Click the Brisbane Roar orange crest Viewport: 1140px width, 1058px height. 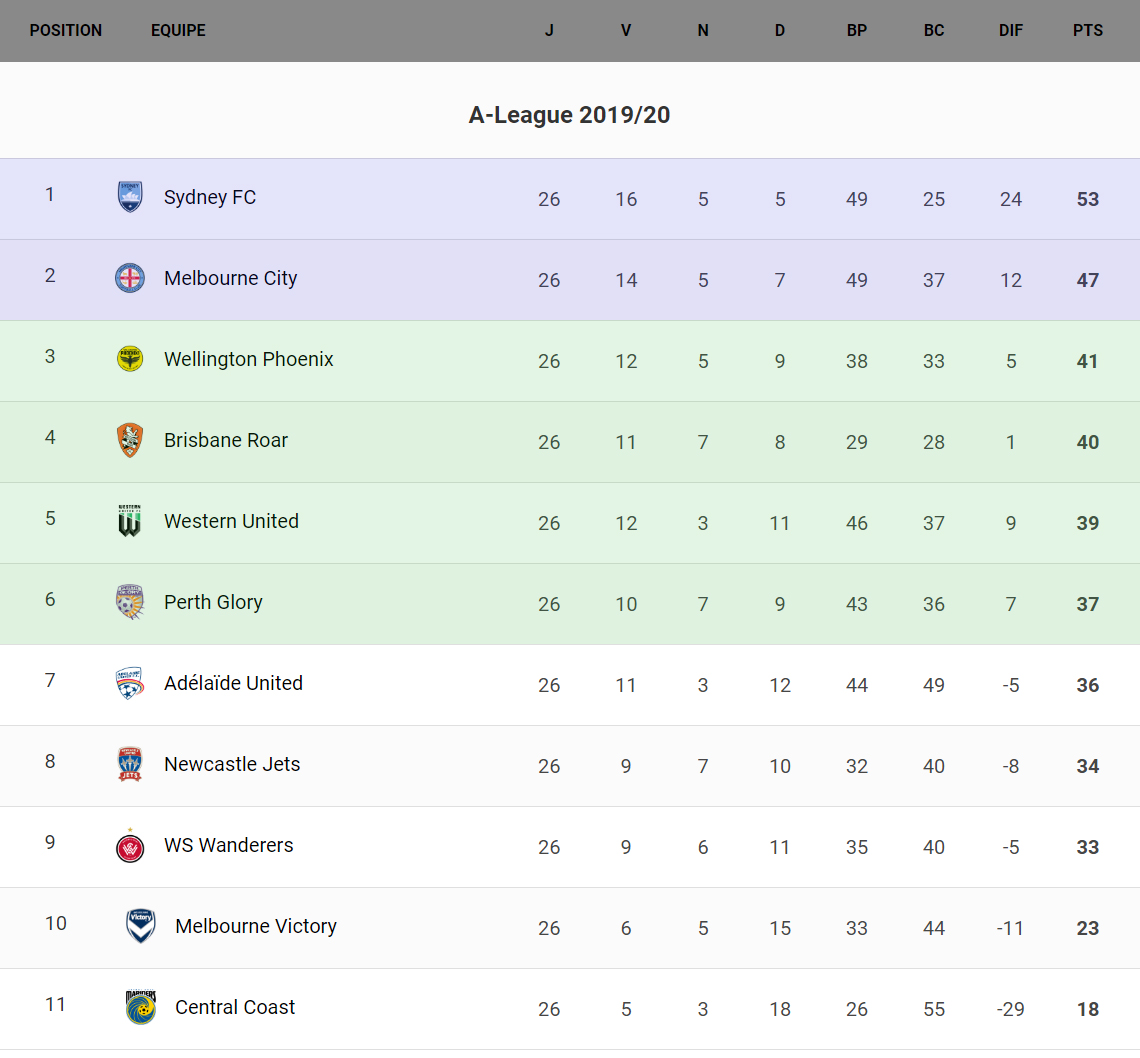130,440
